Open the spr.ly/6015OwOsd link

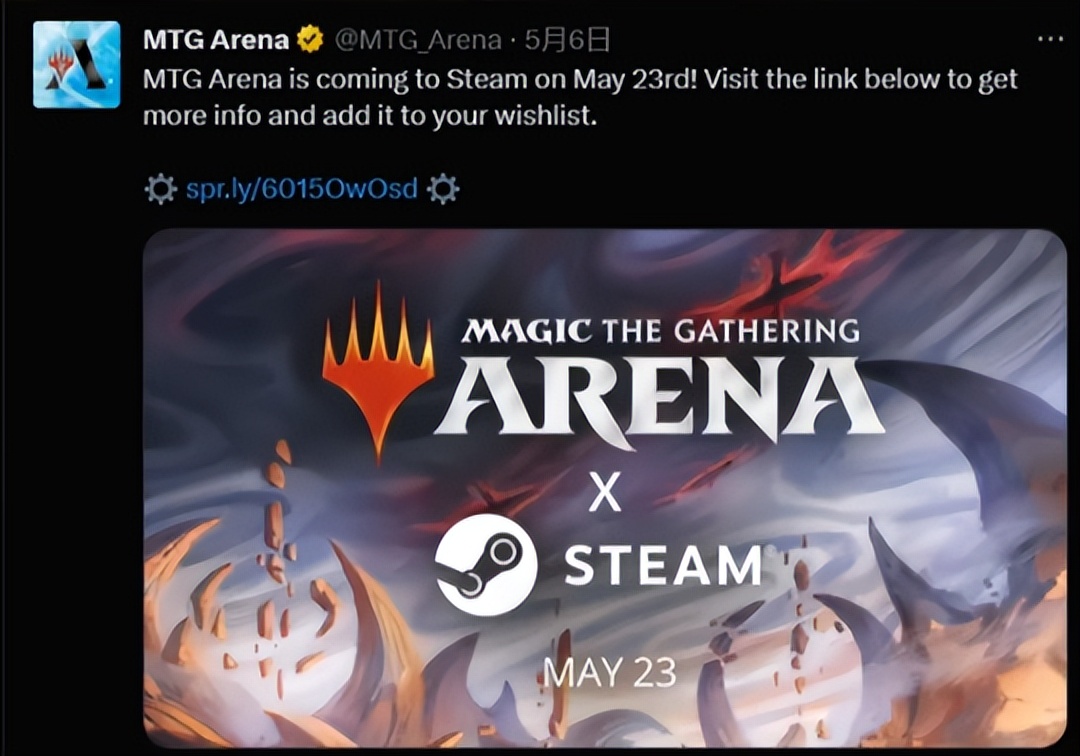coord(302,189)
